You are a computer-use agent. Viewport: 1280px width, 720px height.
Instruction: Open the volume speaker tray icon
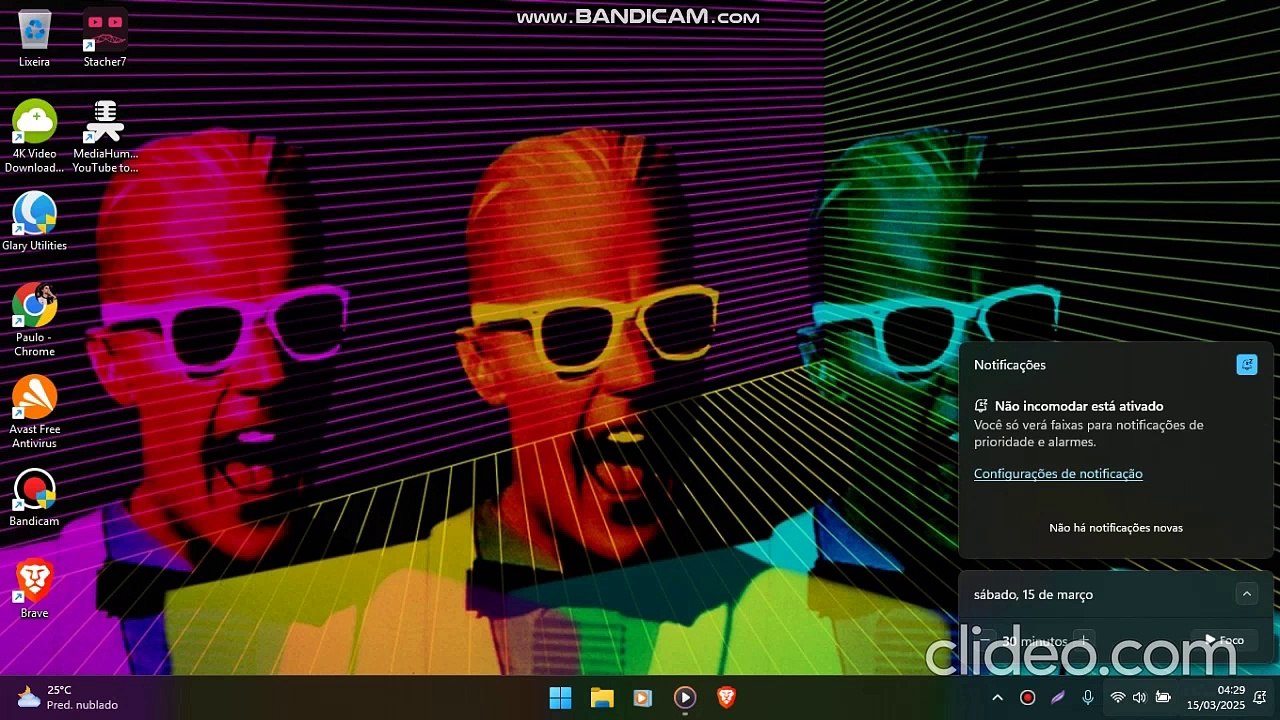coord(1140,698)
